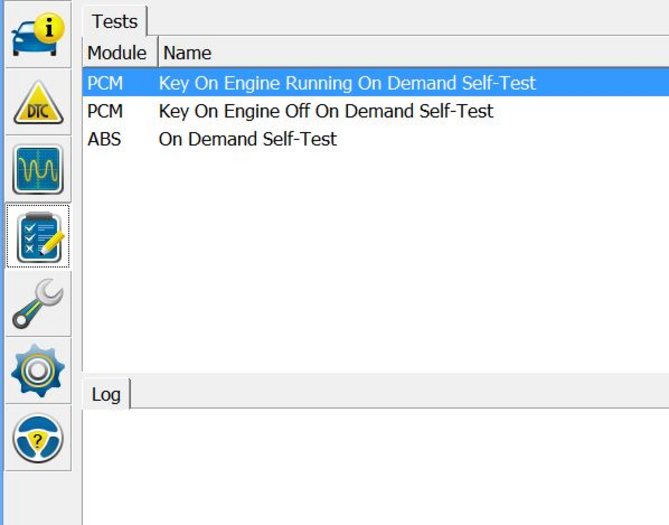Sort by the Module column header
This screenshot has width=669, height=525.
coord(117,53)
